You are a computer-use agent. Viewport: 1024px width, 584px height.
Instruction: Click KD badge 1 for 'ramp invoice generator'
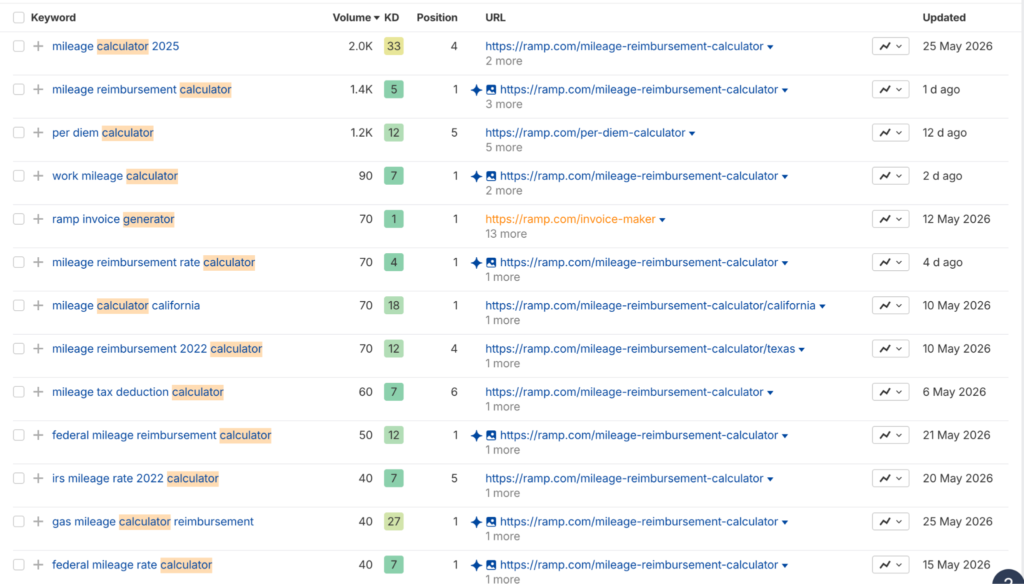point(393,219)
